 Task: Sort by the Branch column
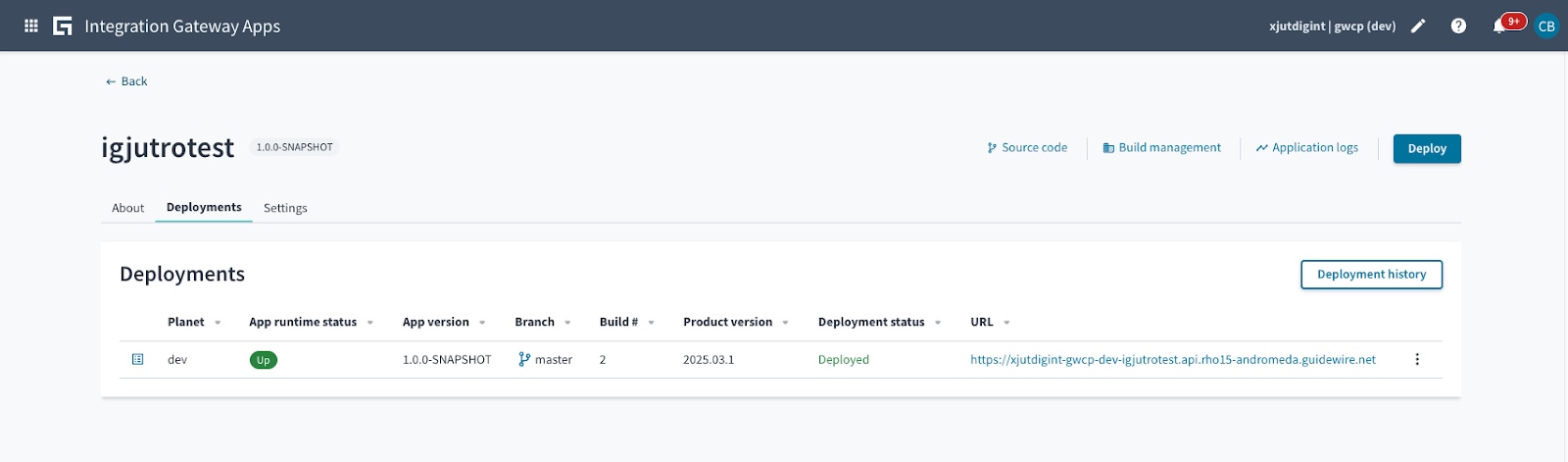567,323
